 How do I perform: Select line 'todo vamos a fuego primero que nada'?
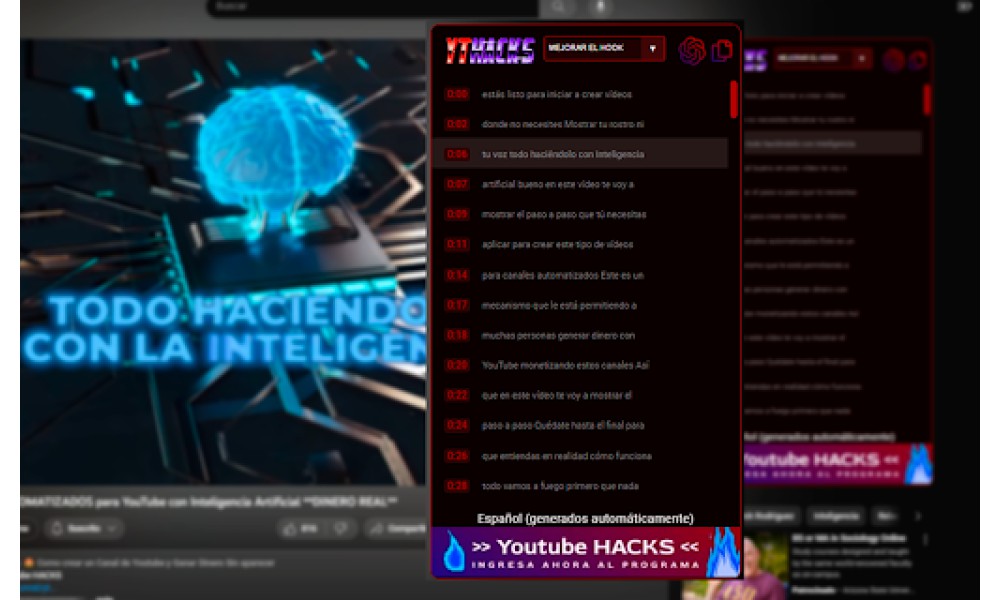(x=560, y=485)
